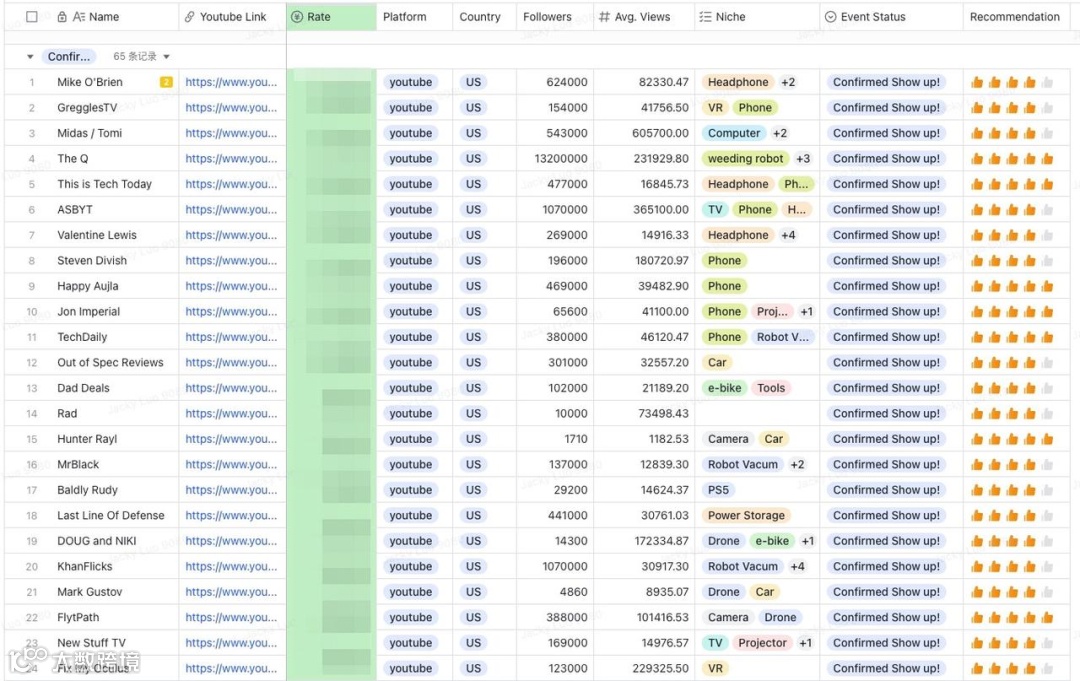Open Event Status dropdown for TechDaily
This screenshot has height=681, width=1080.
[886, 337]
